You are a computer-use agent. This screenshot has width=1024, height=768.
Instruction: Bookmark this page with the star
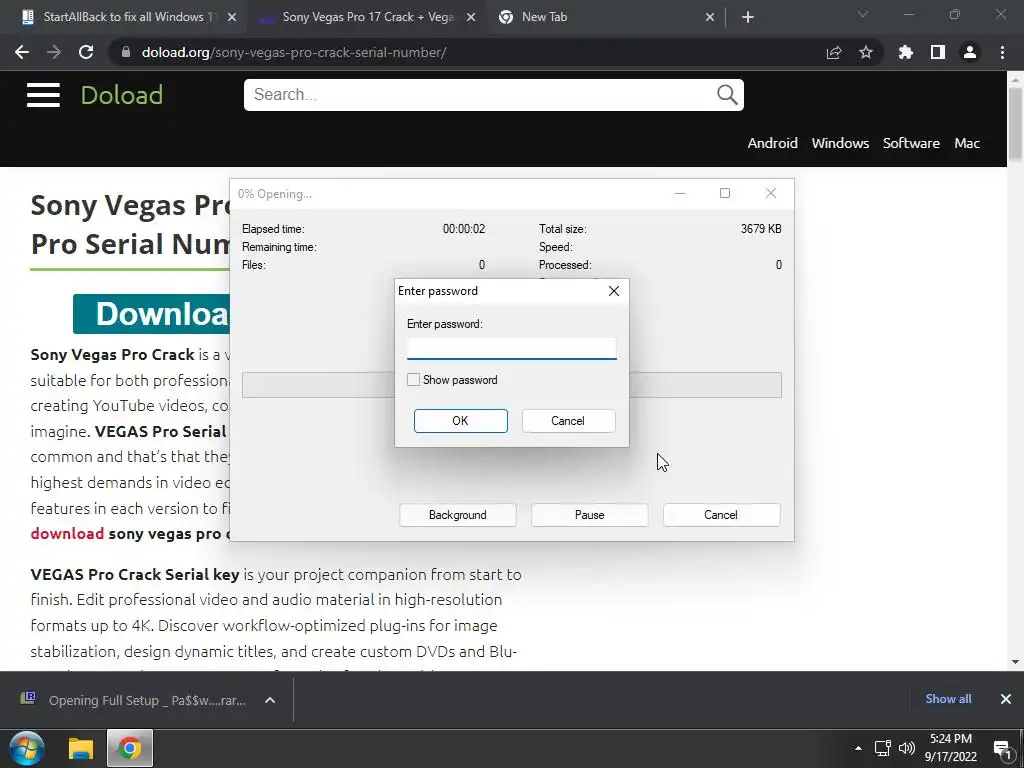pyautogui.click(x=865, y=52)
